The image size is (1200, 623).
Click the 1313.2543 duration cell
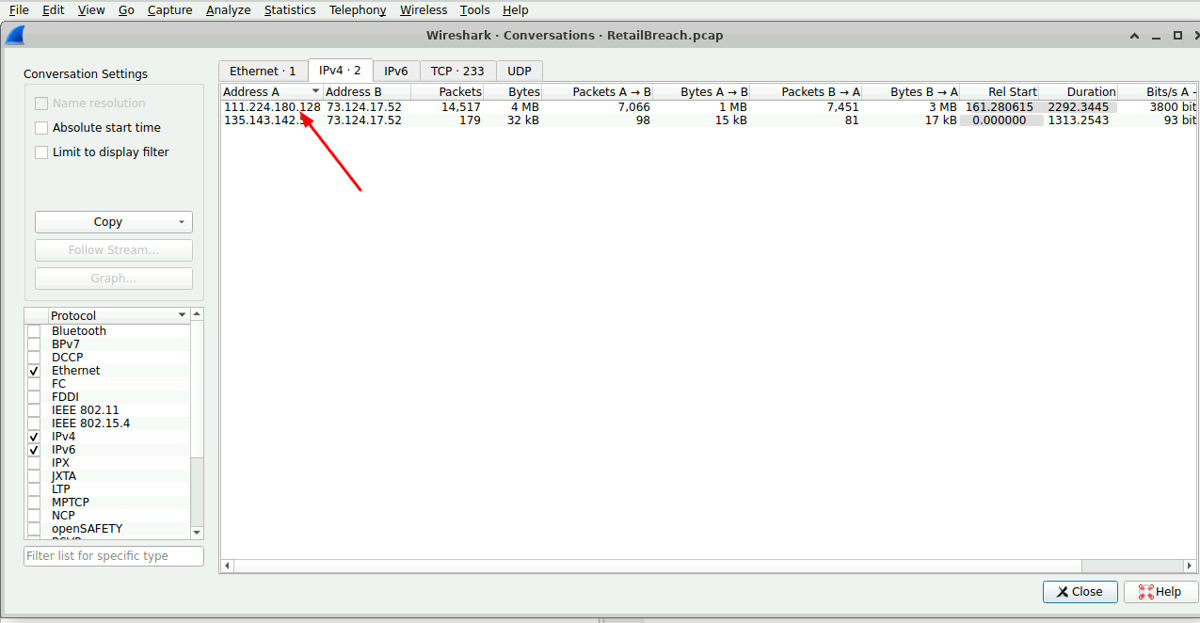[1078, 120]
